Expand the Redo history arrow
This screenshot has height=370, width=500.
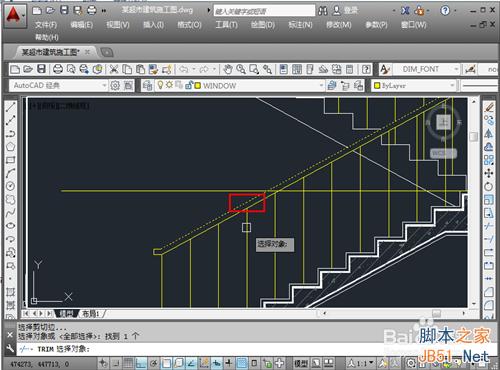click(214, 69)
